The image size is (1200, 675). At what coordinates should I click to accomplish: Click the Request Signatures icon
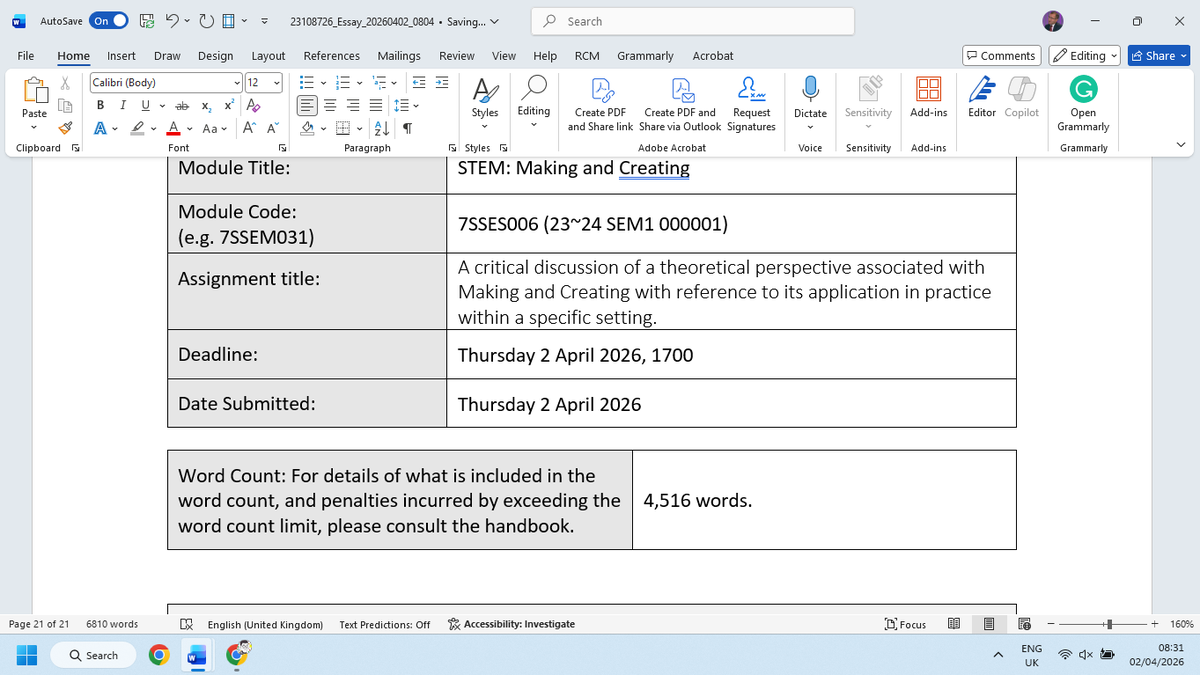click(751, 106)
